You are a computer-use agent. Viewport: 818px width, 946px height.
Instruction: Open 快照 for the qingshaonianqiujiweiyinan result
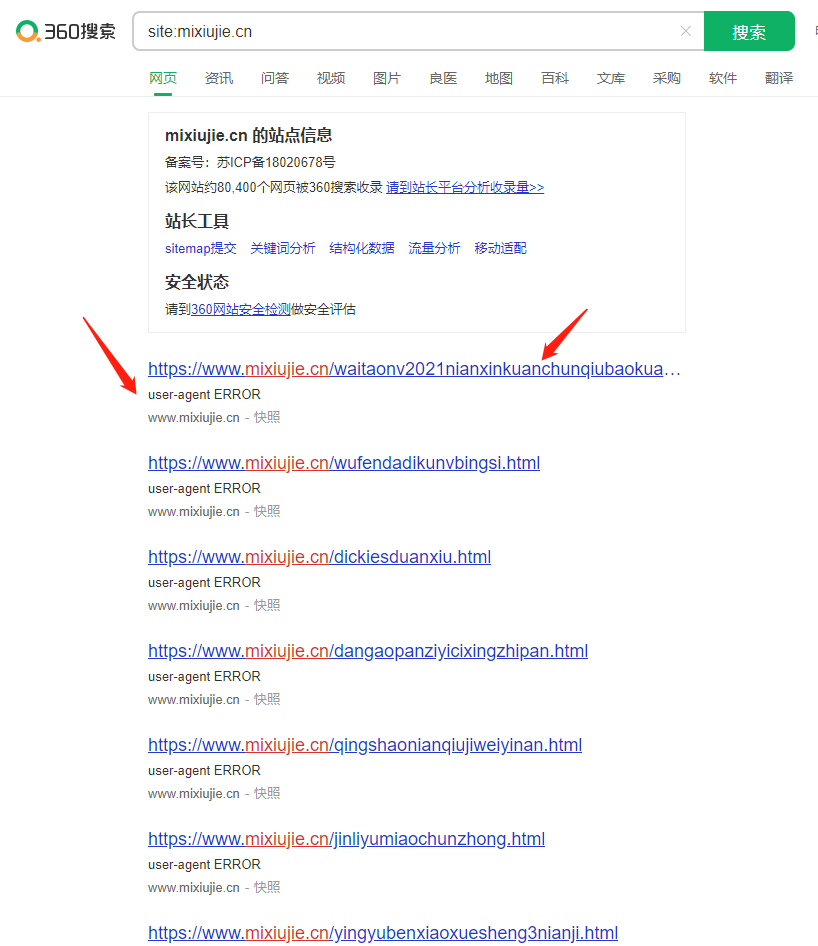click(x=267, y=794)
